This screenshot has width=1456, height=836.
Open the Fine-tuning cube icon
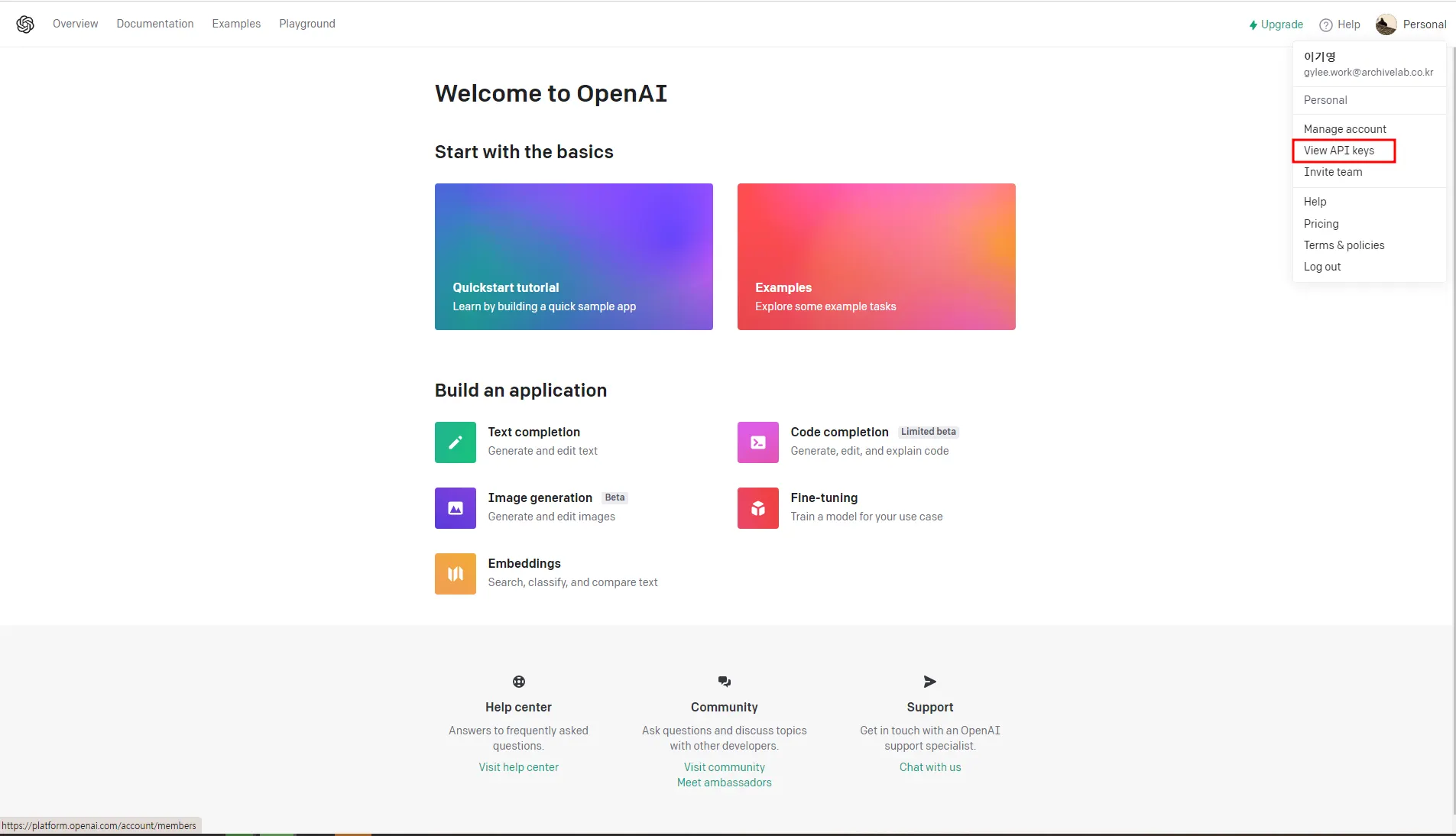tap(758, 508)
